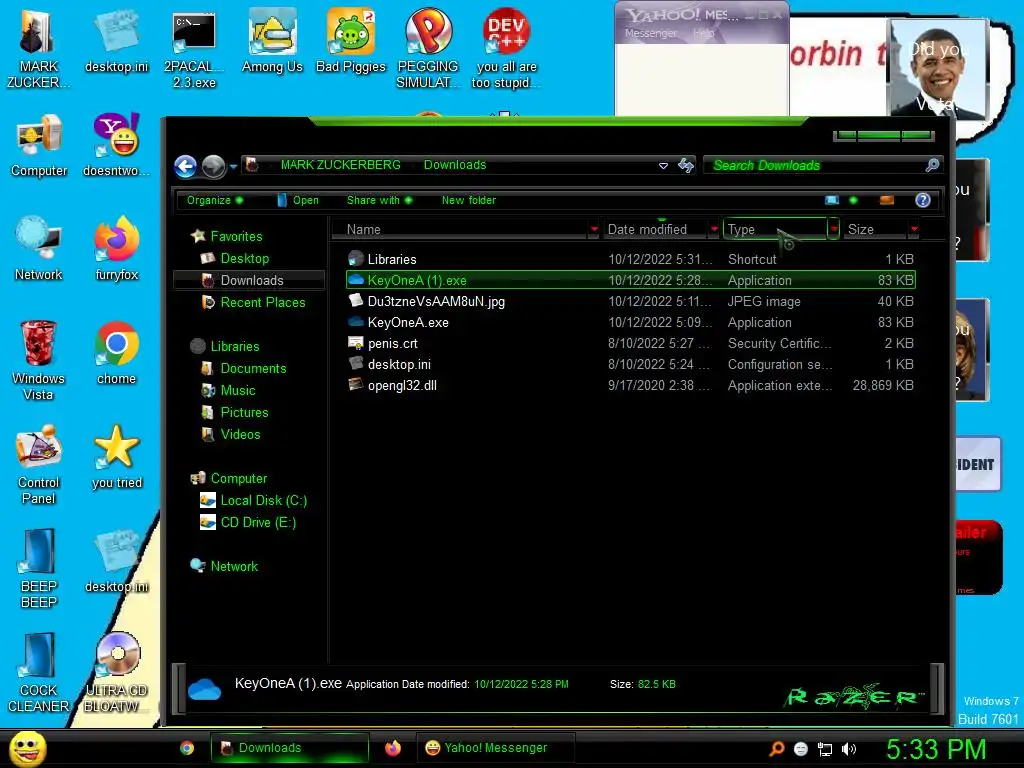Select desktop.ini in the file list
Screen dimensions: 1024x768
(630, 364)
